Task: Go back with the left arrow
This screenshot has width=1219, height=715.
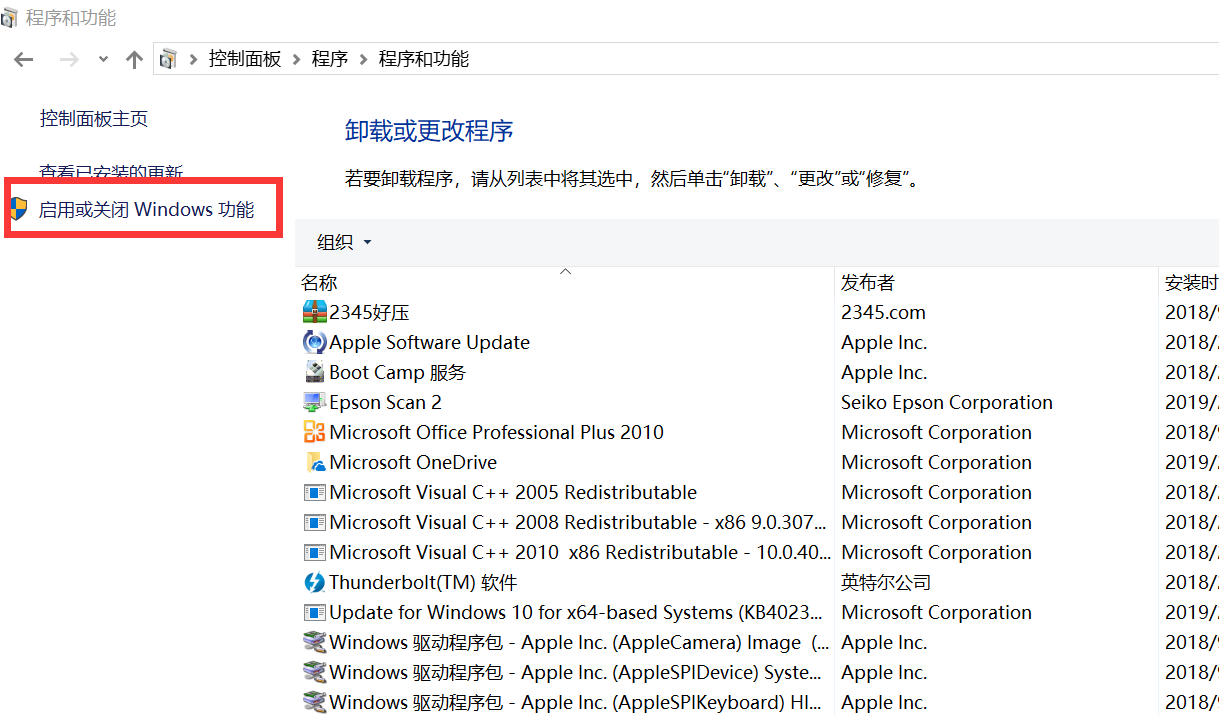Action: coord(24,60)
